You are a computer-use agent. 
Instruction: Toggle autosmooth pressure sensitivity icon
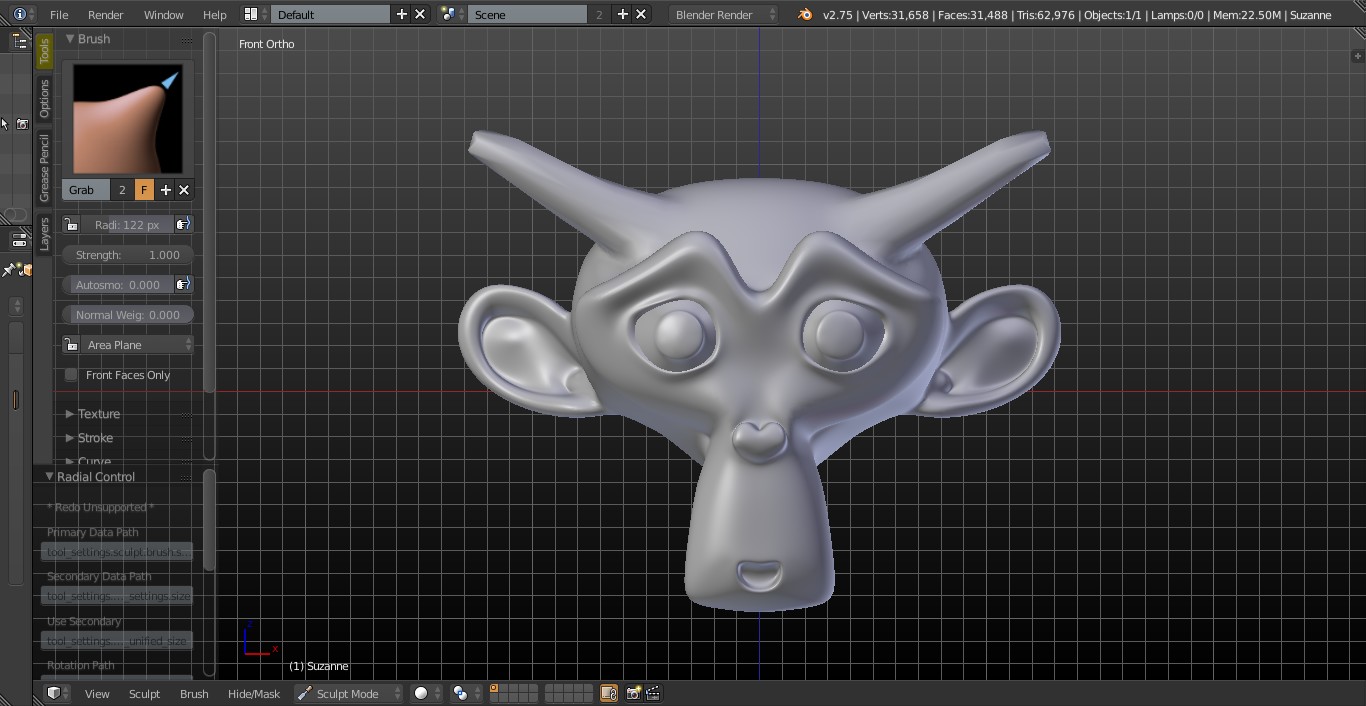coord(183,285)
